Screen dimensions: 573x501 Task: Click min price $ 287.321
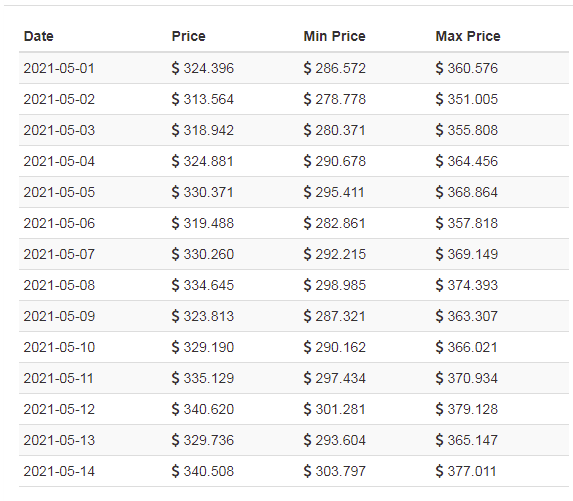click(x=334, y=316)
